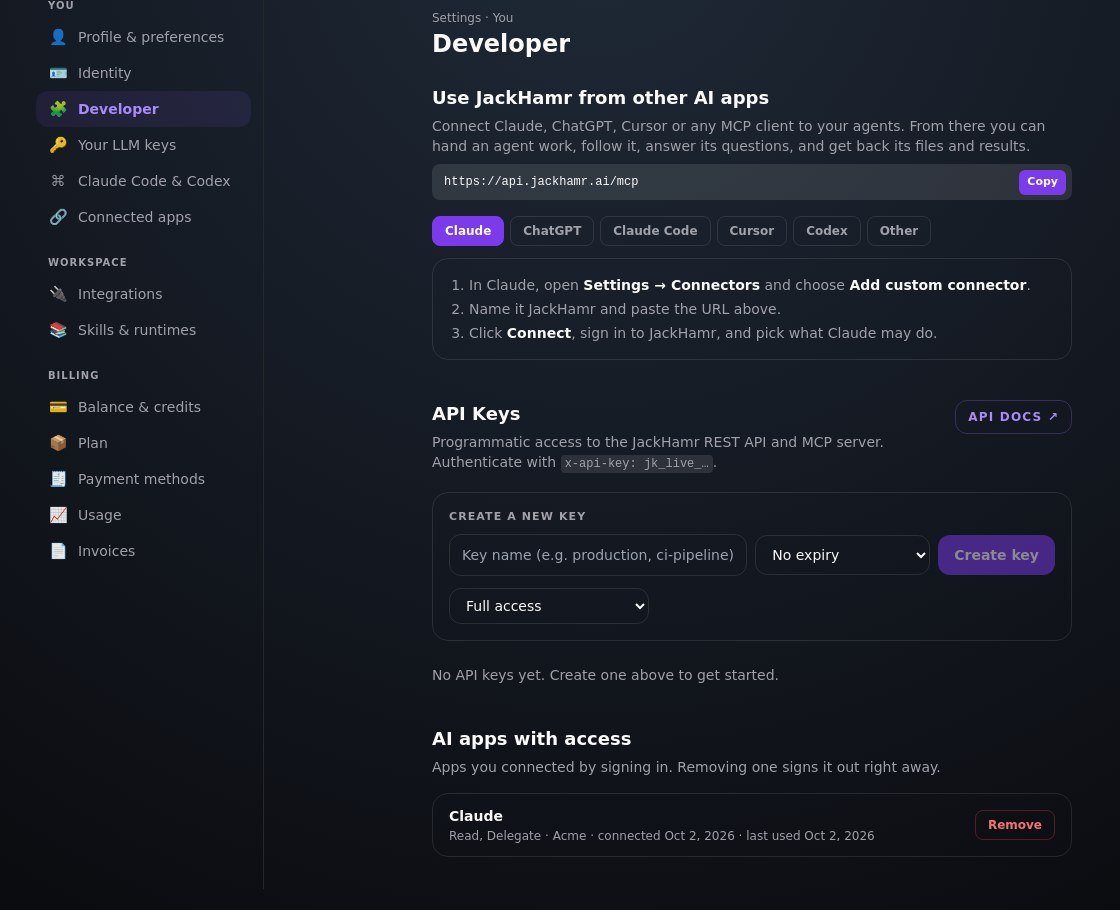1120x910 pixels.
Task: Open Payment methods page
Action: tap(143, 479)
